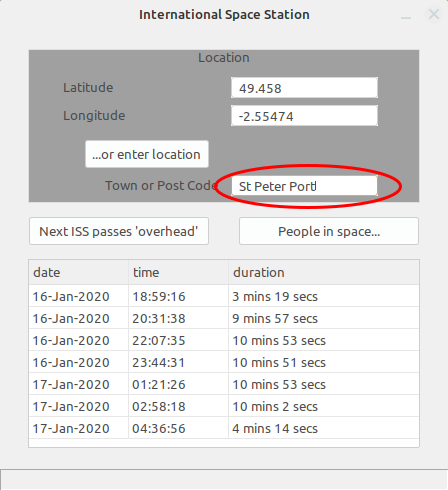Close the International Space Station window
This screenshot has height=490, width=448.
[x=434, y=14]
